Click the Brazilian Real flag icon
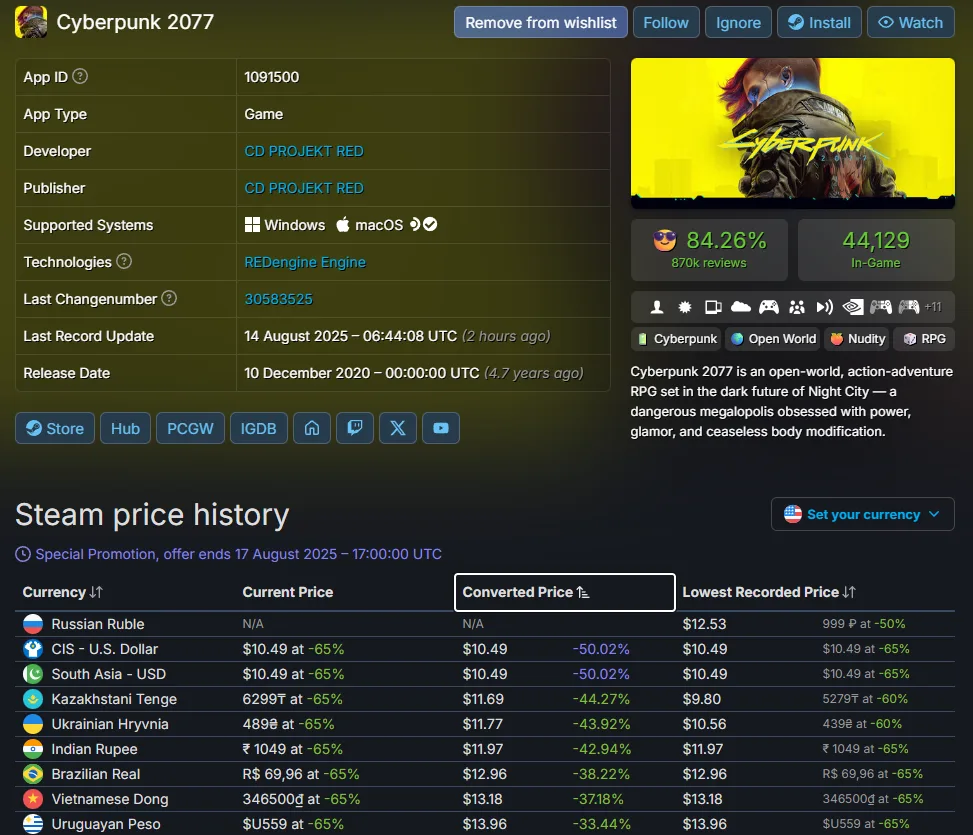 (33, 774)
